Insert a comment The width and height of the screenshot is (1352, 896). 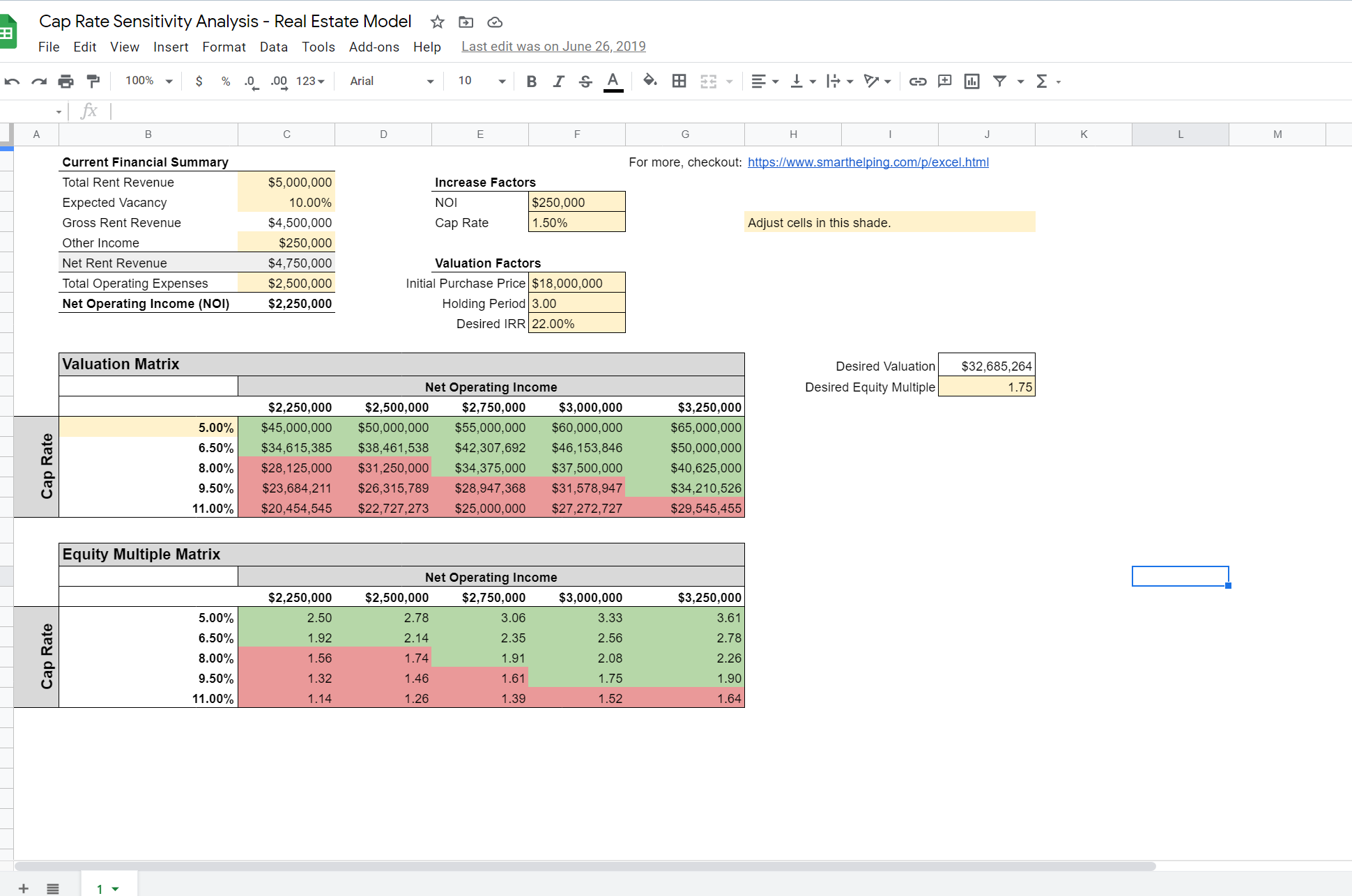click(x=944, y=81)
